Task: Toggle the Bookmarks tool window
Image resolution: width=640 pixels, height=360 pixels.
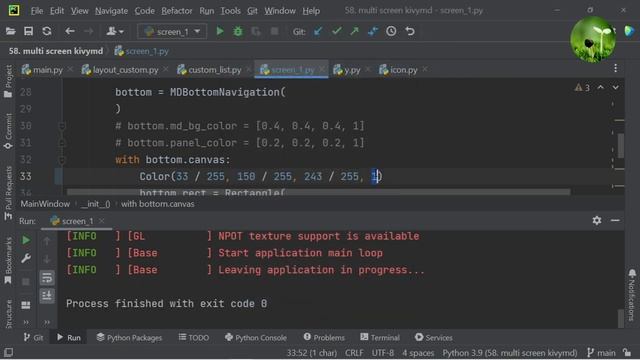Action: click(8, 260)
